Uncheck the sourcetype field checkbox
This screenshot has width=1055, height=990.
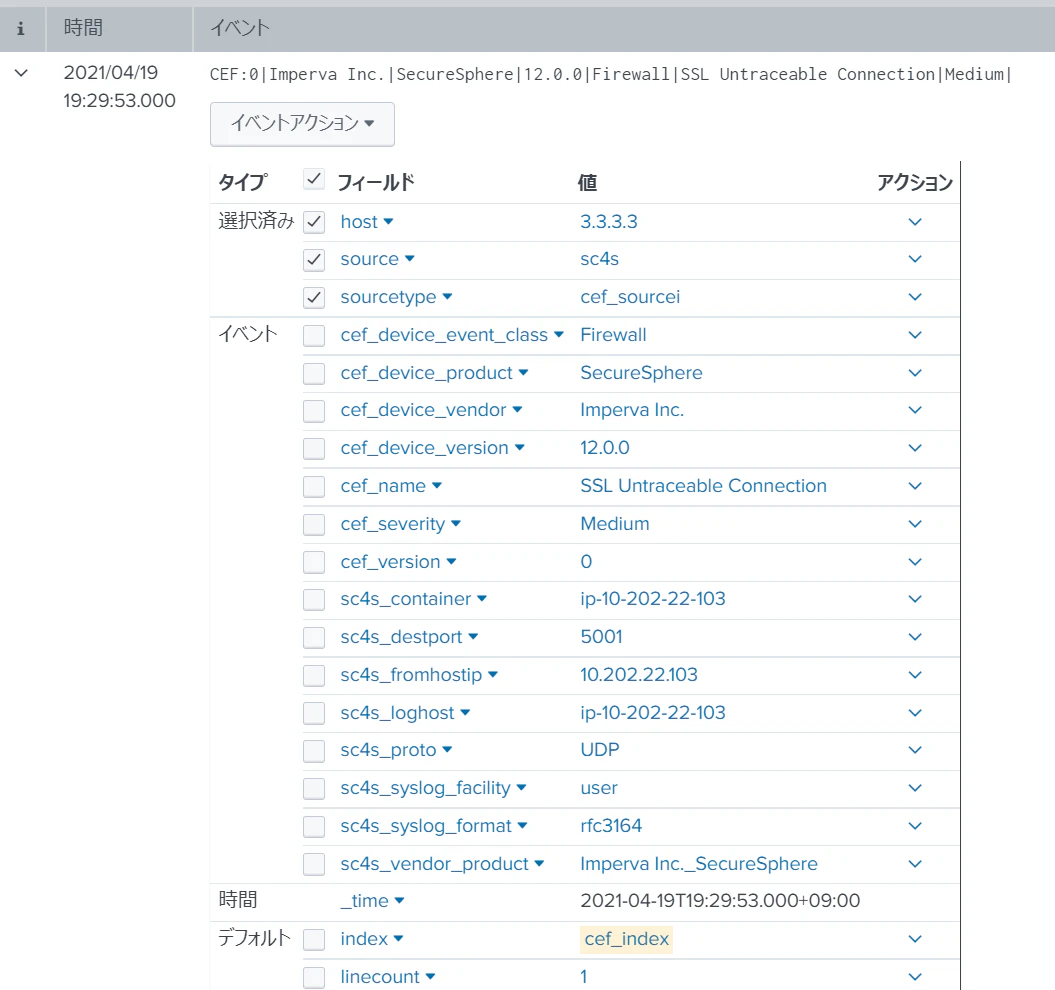point(314,297)
